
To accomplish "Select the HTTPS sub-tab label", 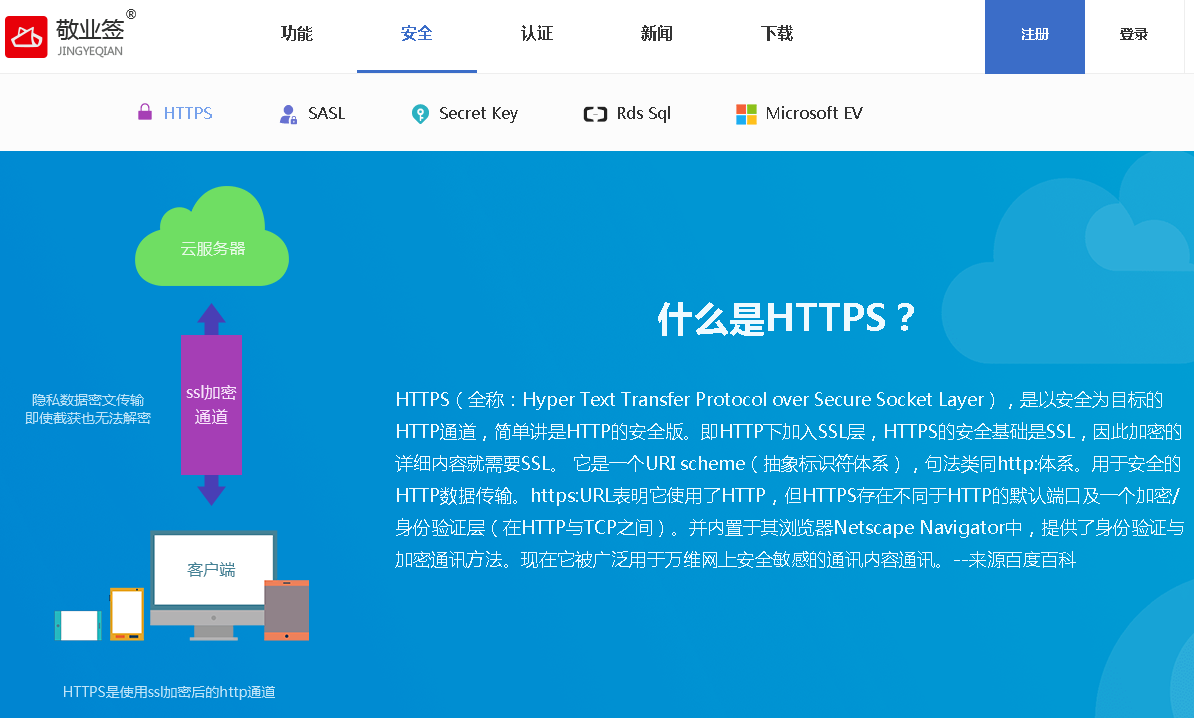I will [x=188, y=113].
